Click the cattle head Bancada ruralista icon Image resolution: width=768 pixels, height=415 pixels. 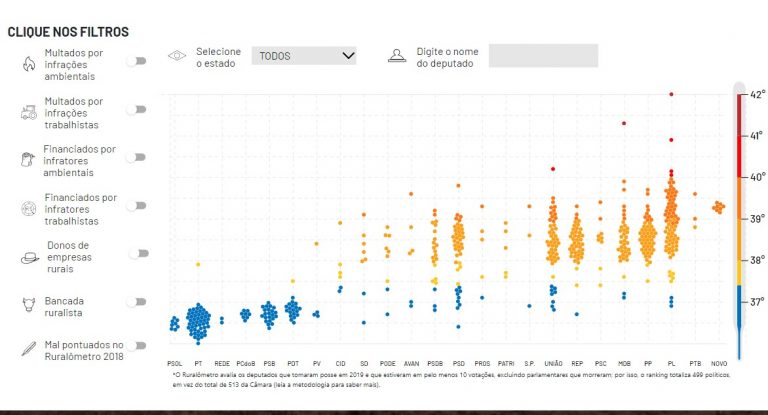tap(28, 302)
